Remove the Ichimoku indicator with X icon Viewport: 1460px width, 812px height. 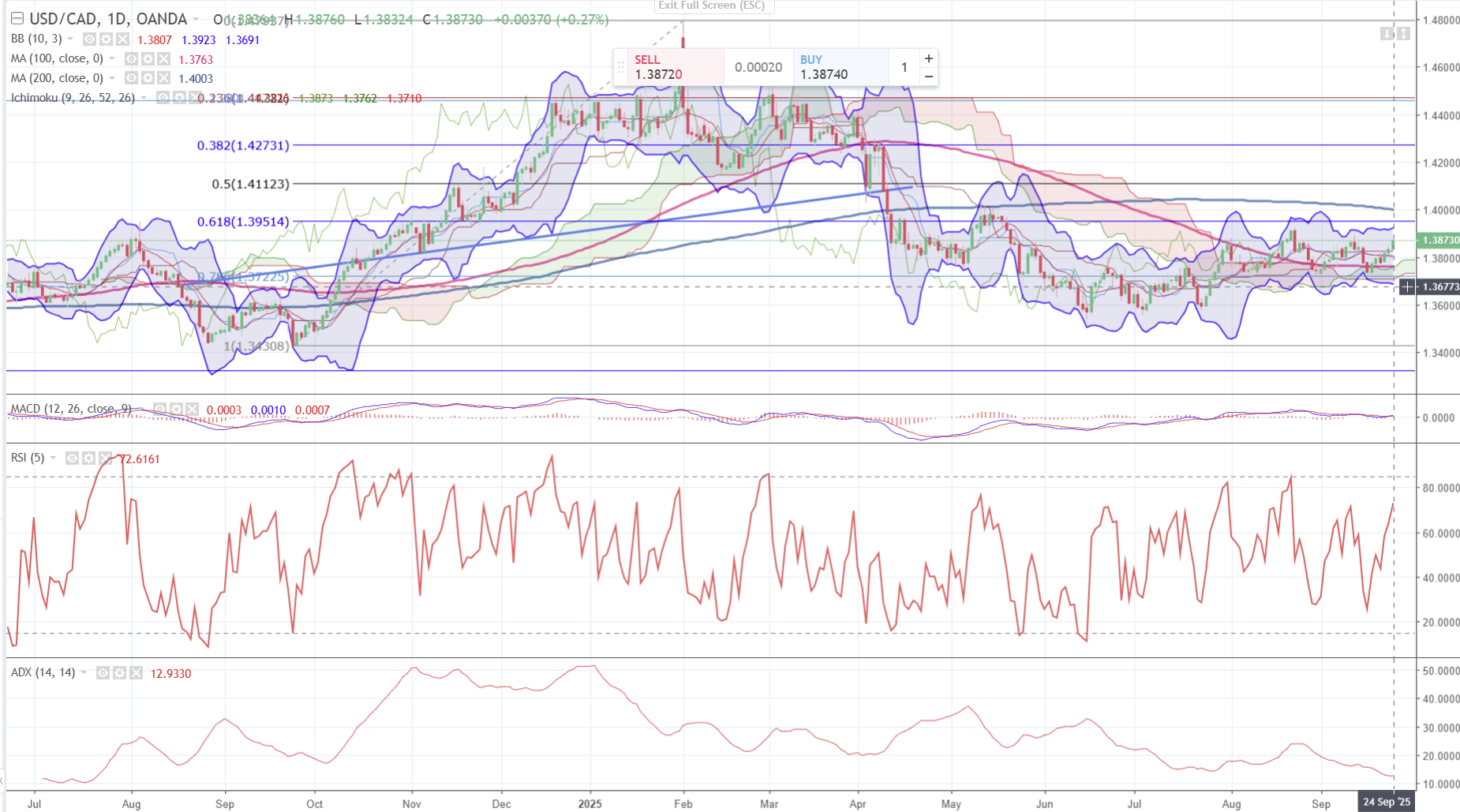click(194, 98)
